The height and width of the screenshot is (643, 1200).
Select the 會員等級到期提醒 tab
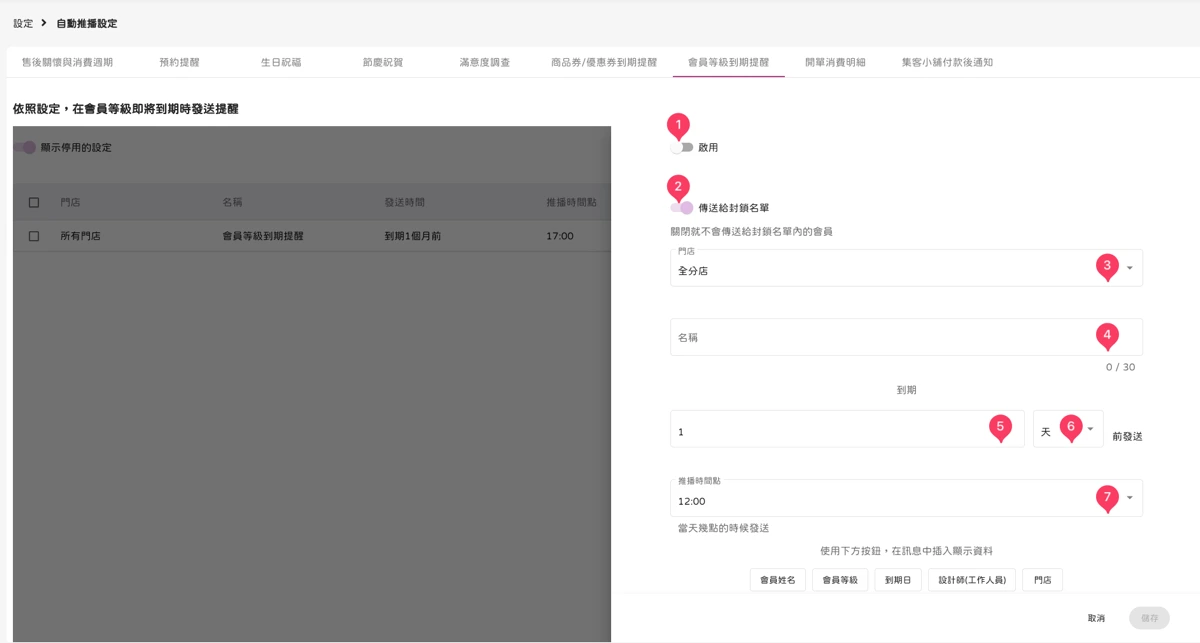(x=729, y=62)
